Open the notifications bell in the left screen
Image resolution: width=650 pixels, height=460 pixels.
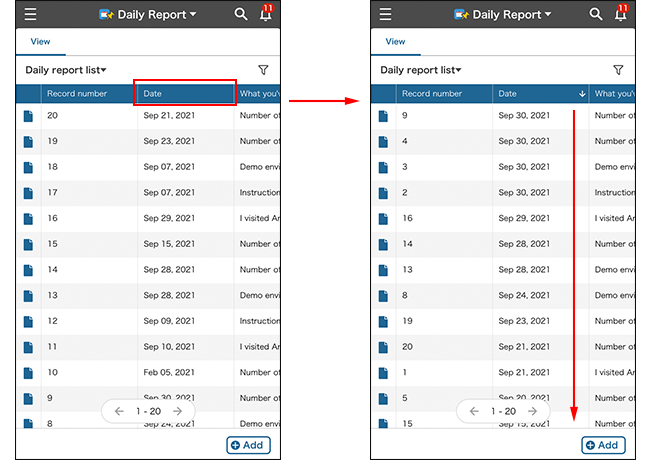coord(265,15)
